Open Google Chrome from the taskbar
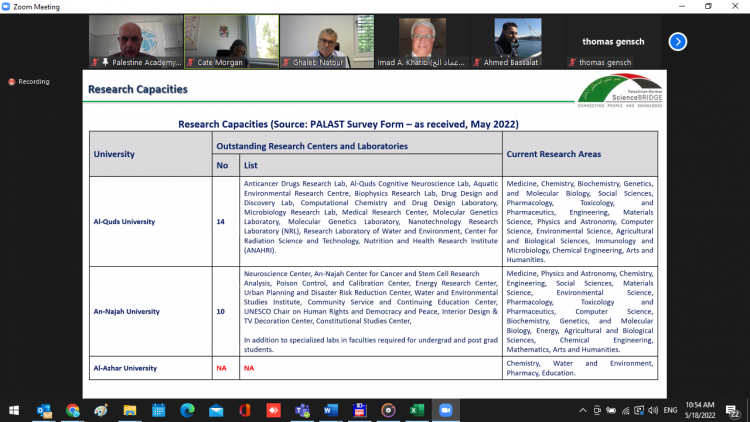 73,411
